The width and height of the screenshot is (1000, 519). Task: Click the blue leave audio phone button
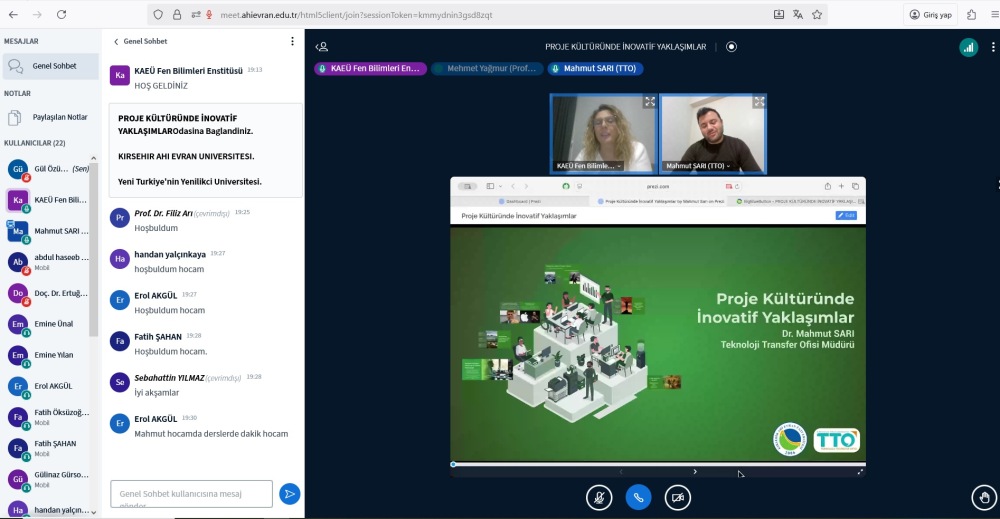(639, 497)
